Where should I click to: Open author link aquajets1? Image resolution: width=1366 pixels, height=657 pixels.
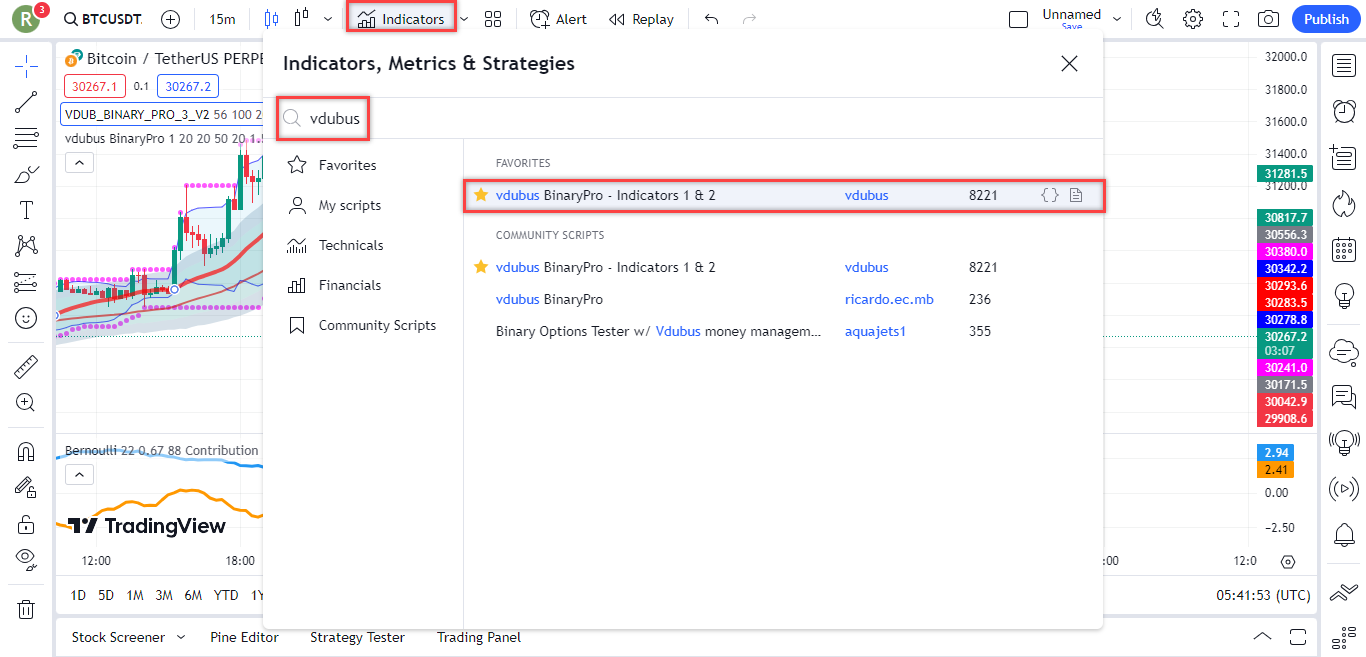(x=875, y=331)
